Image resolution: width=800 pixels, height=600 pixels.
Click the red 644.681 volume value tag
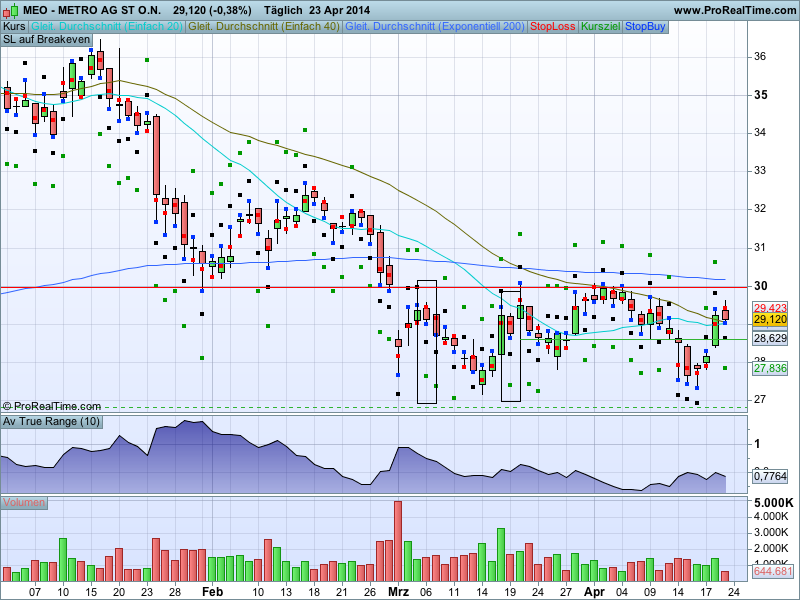coord(773,572)
